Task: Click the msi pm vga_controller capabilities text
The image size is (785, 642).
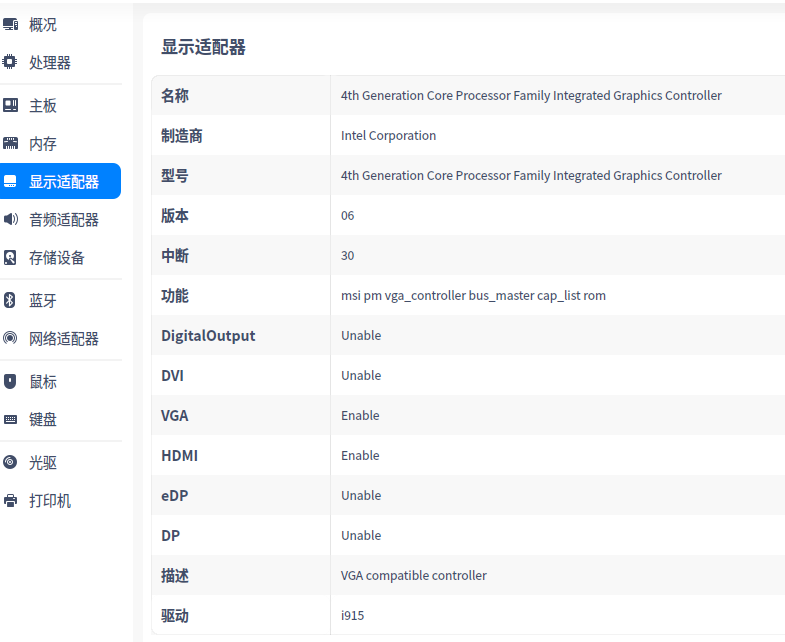Action: (x=473, y=295)
